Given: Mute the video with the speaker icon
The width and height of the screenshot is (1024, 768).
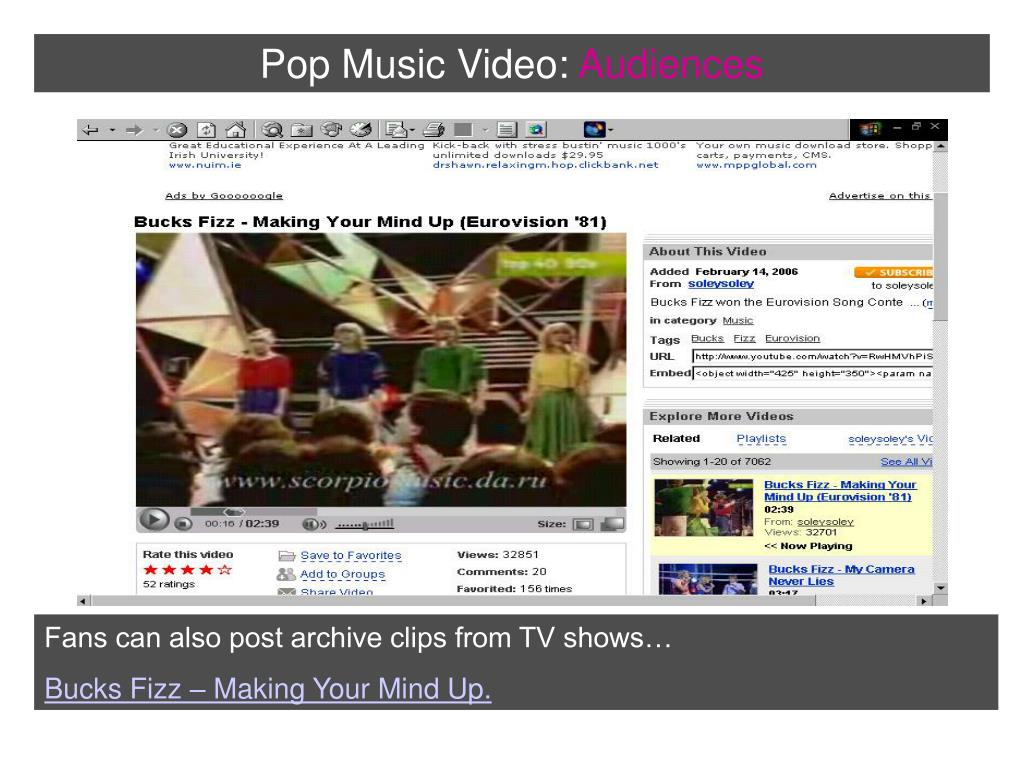Looking at the screenshot, I should point(313,524).
